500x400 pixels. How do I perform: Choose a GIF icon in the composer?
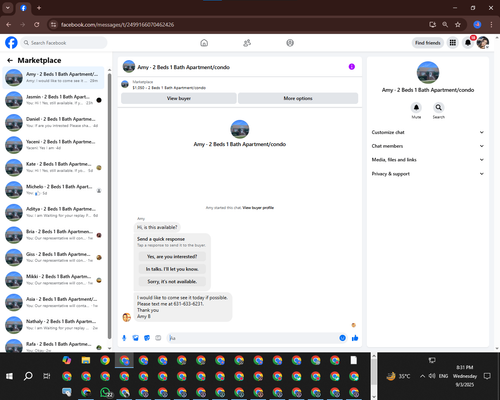pyautogui.click(x=158, y=338)
